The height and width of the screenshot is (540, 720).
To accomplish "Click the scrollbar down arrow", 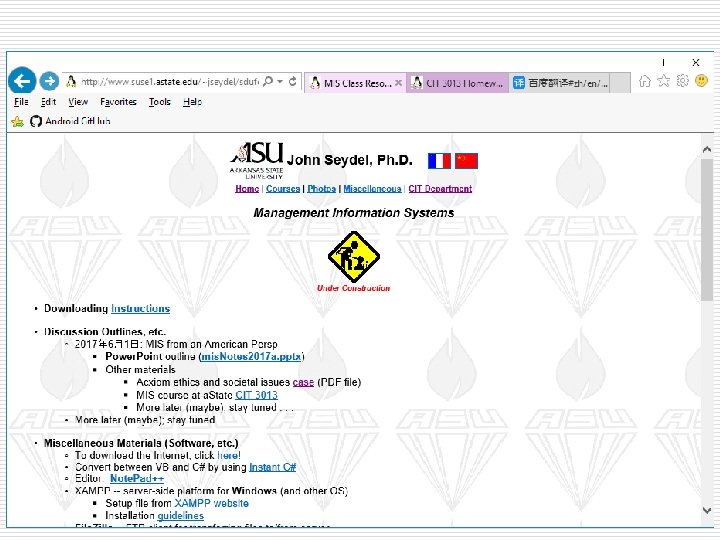I will pos(707,510).
